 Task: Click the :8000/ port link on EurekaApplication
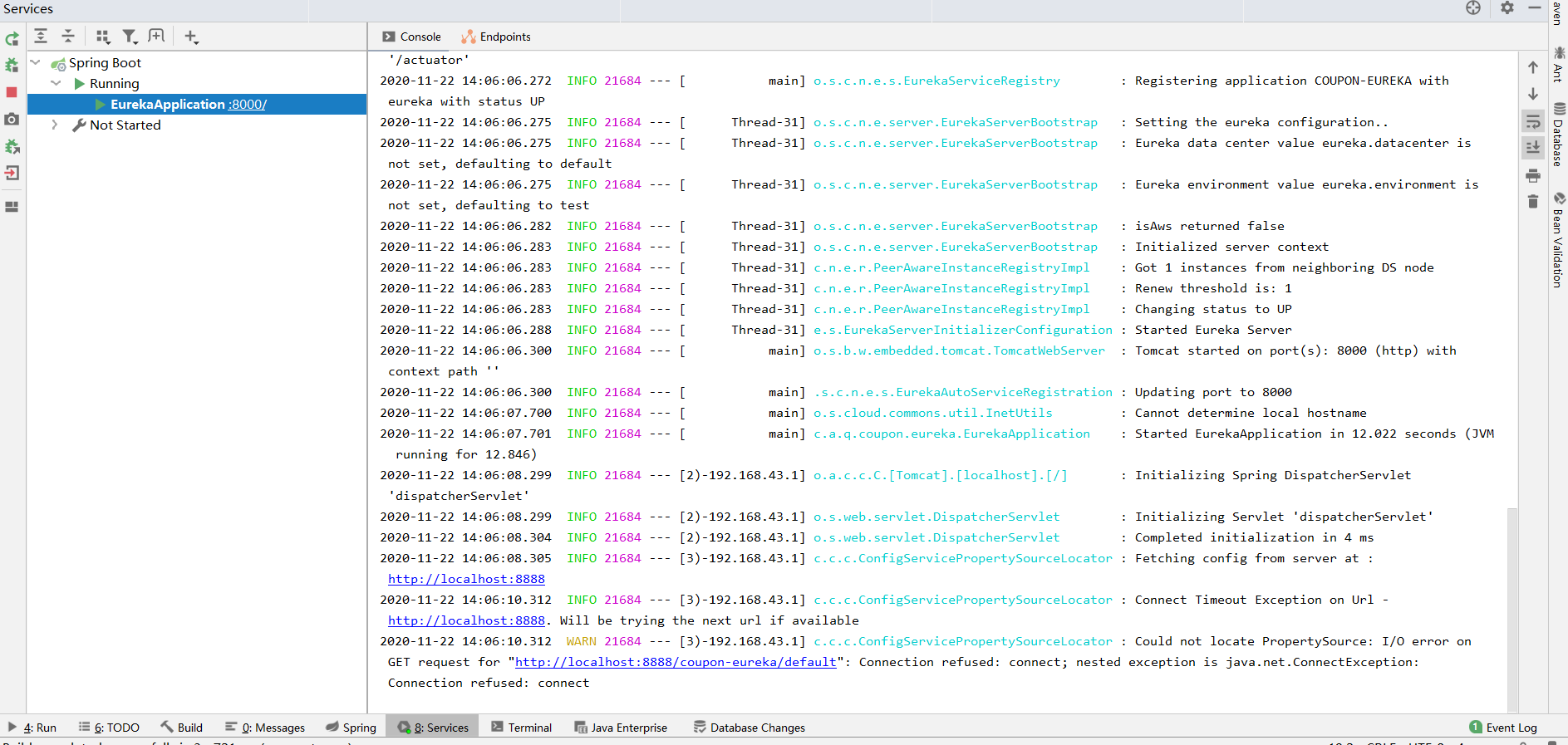click(247, 104)
